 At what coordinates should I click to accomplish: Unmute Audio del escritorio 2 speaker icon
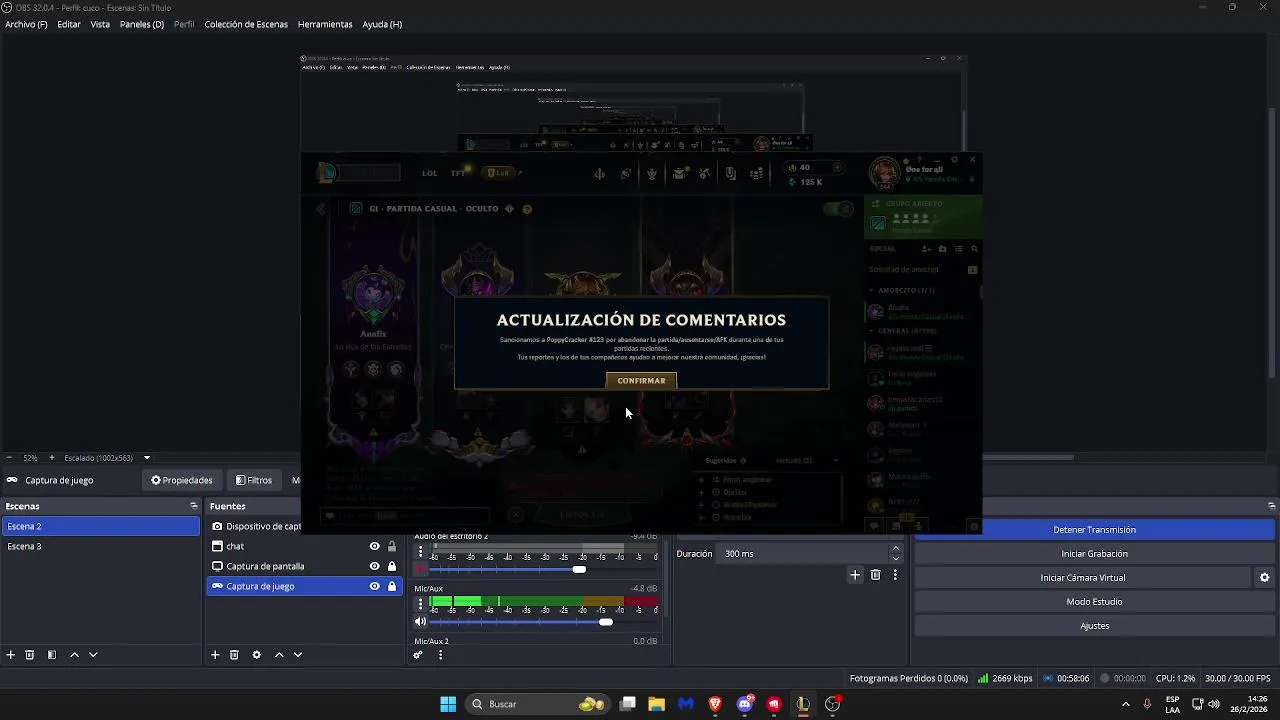421,569
